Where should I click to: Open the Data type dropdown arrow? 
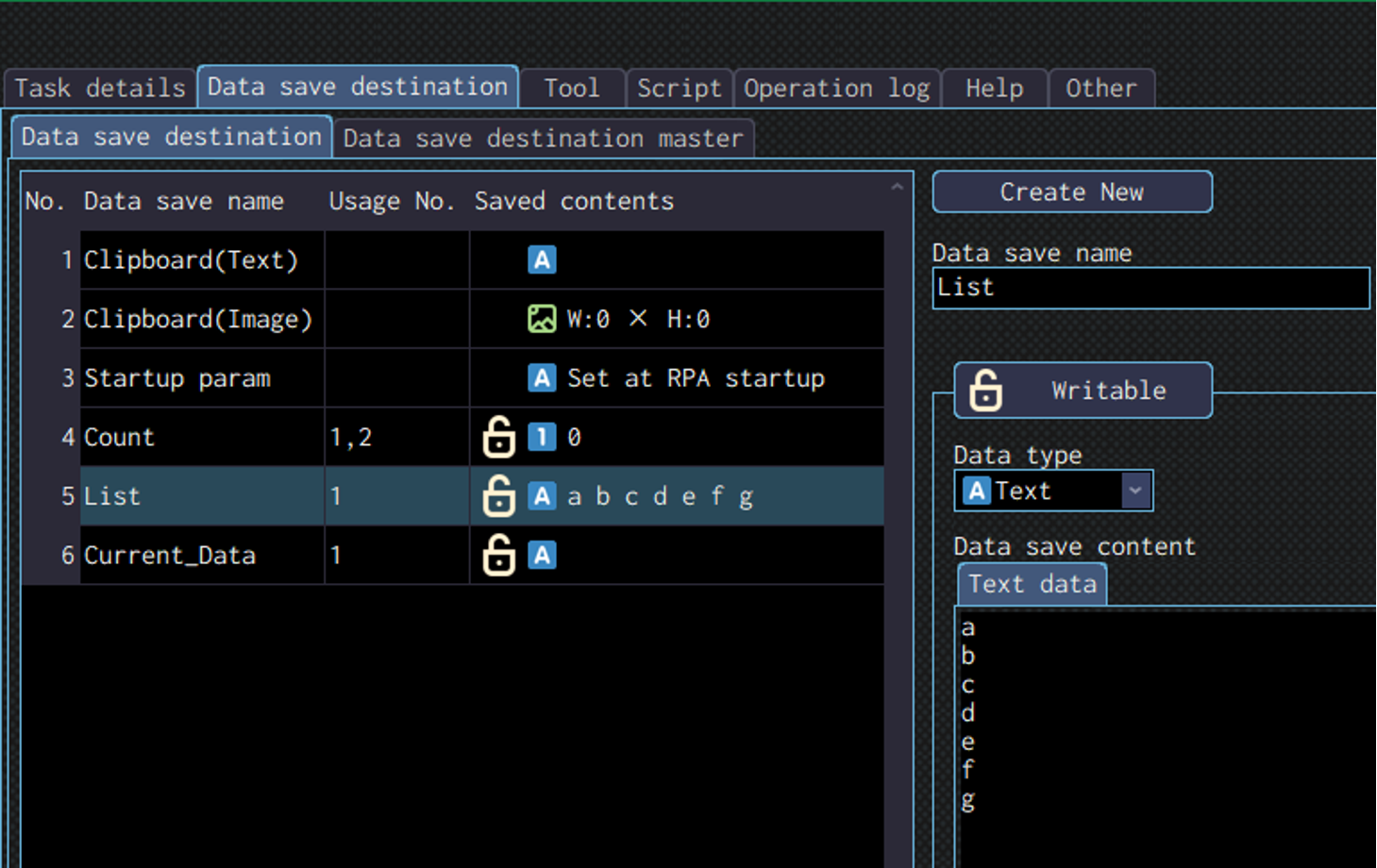click(x=1135, y=491)
